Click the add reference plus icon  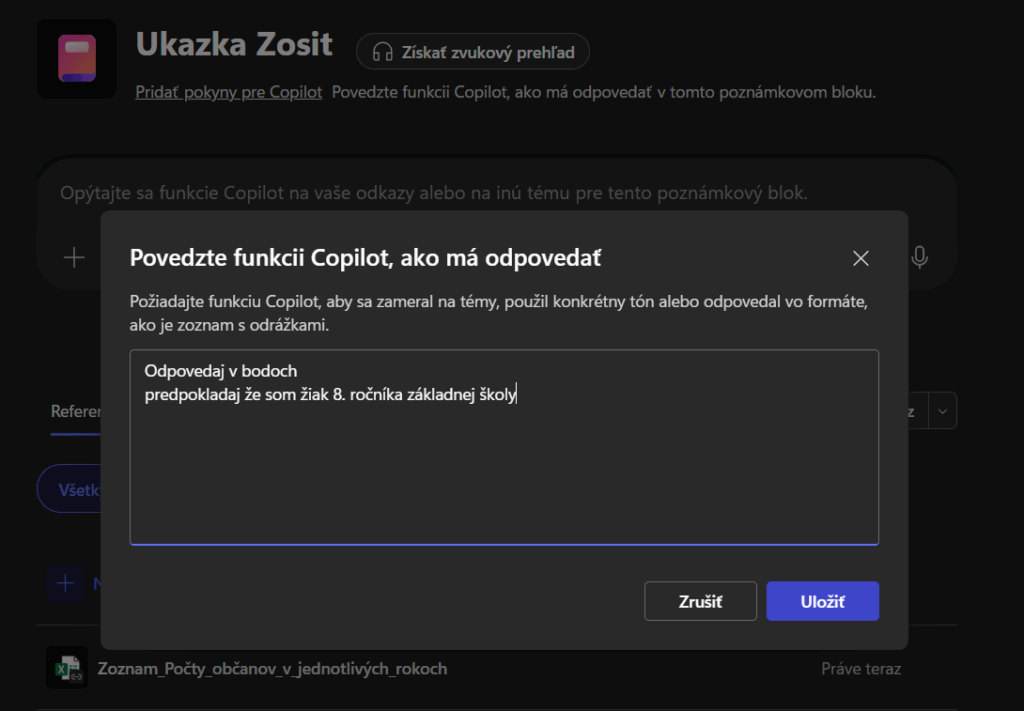65,583
